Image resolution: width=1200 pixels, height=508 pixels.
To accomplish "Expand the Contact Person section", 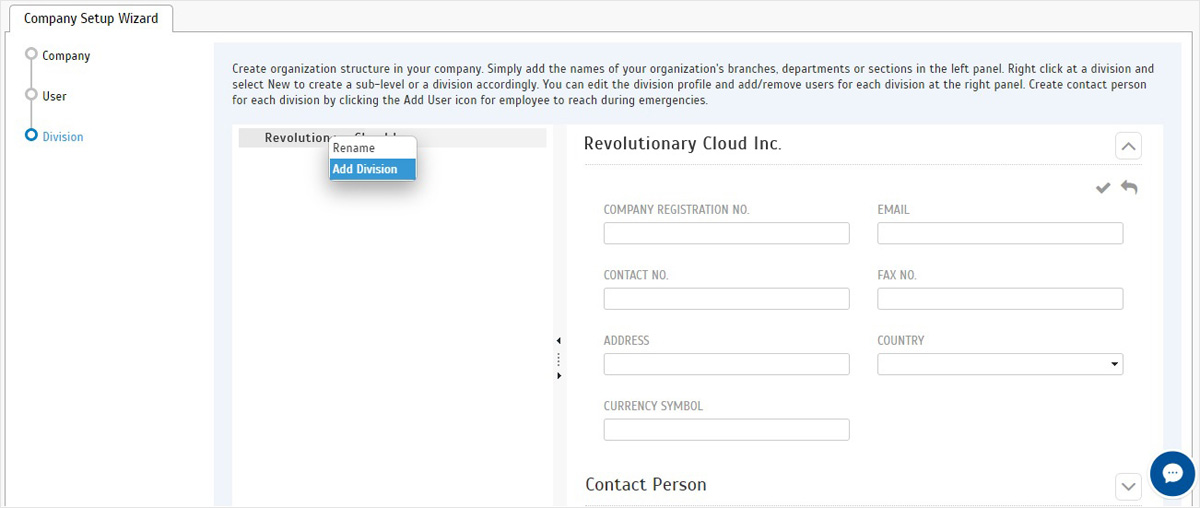I will pos(1128,487).
